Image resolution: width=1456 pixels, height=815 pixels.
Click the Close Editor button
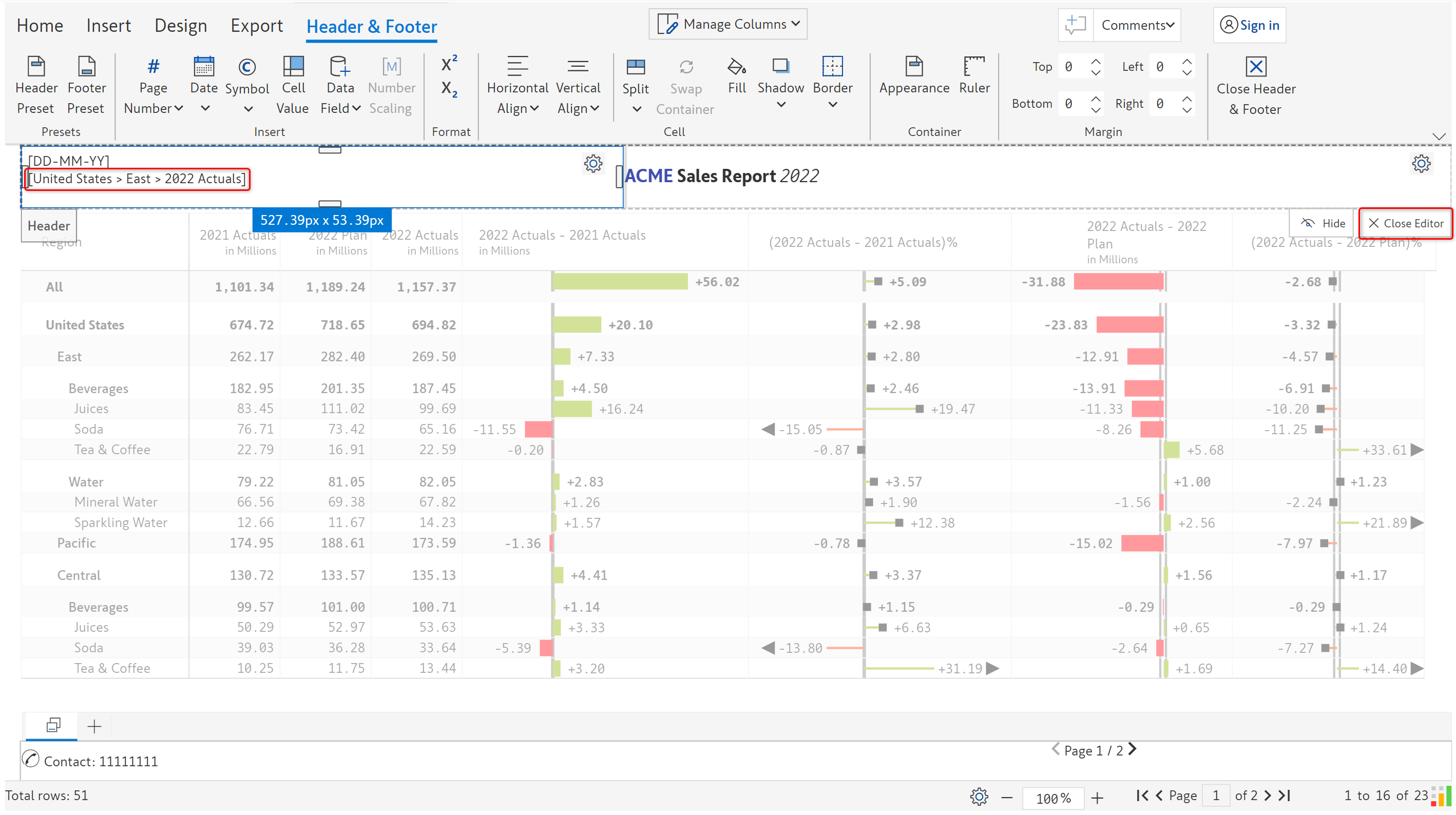tap(1405, 223)
